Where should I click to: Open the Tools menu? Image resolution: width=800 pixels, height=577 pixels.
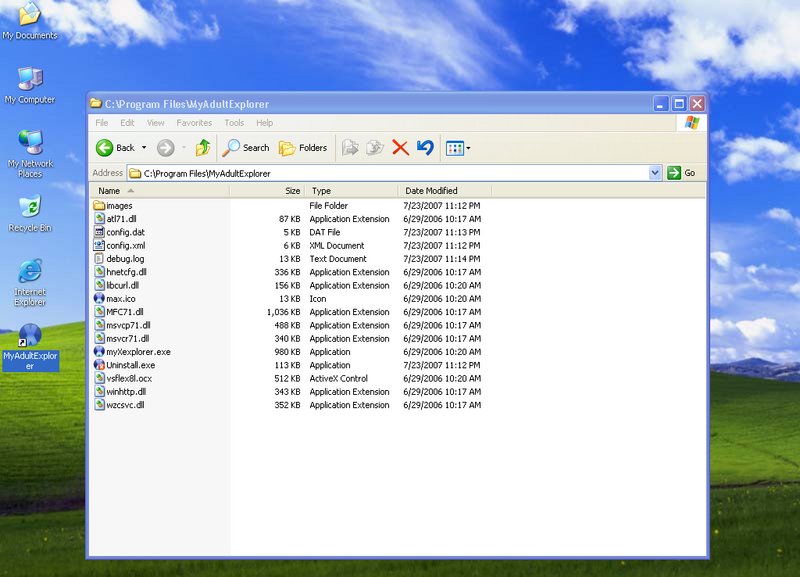(x=234, y=123)
